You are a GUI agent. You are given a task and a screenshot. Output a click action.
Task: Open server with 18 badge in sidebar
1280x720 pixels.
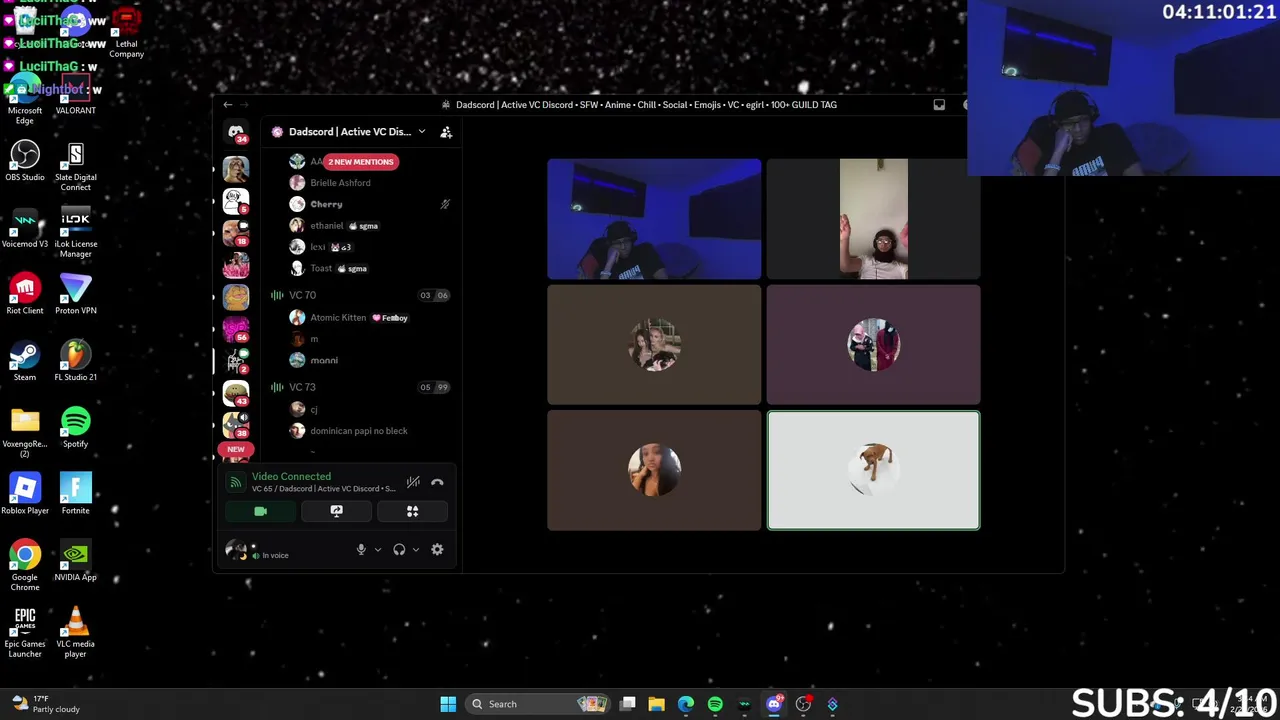[236, 233]
